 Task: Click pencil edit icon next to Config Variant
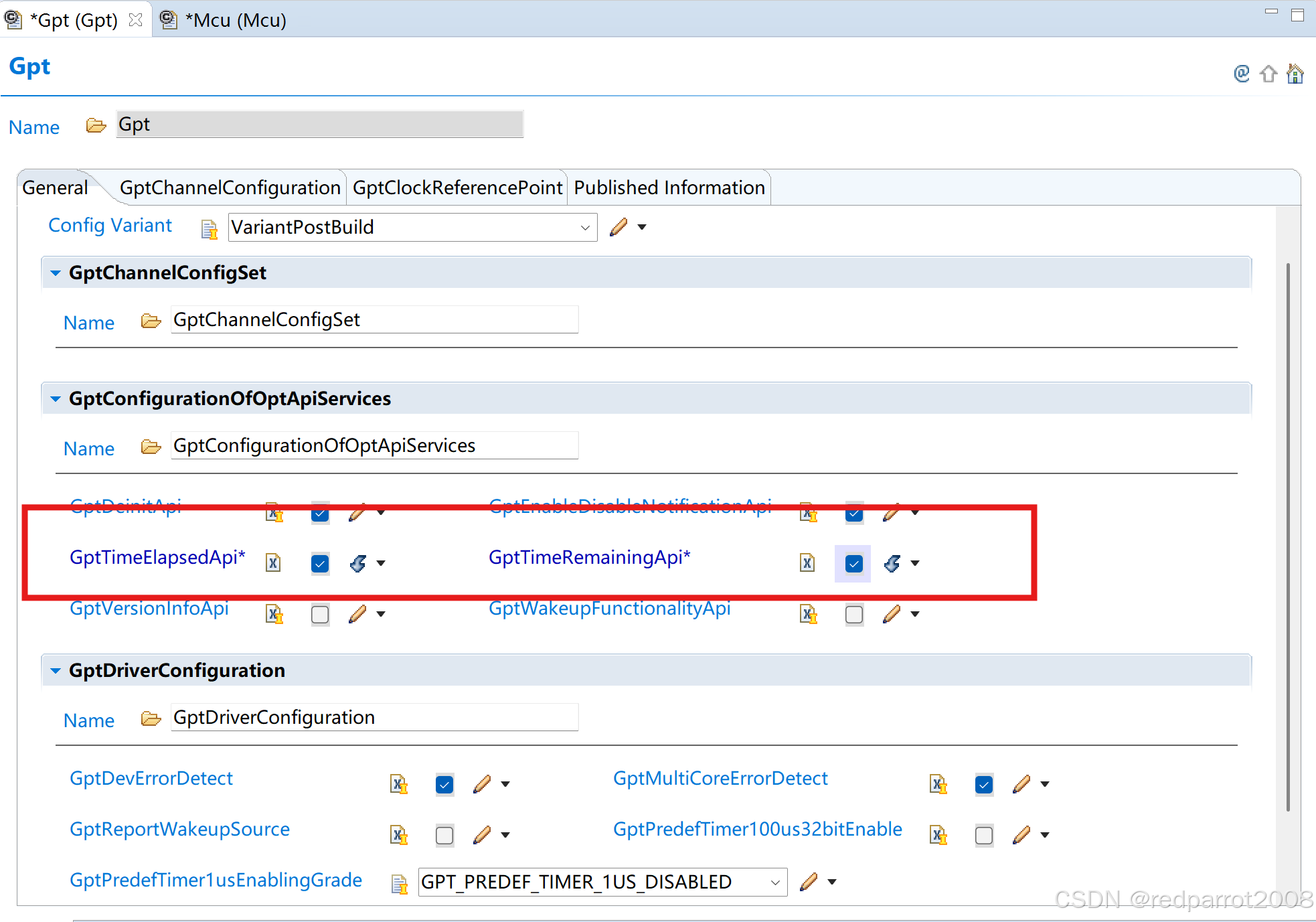pyautogui.click(x=619, y=227)
